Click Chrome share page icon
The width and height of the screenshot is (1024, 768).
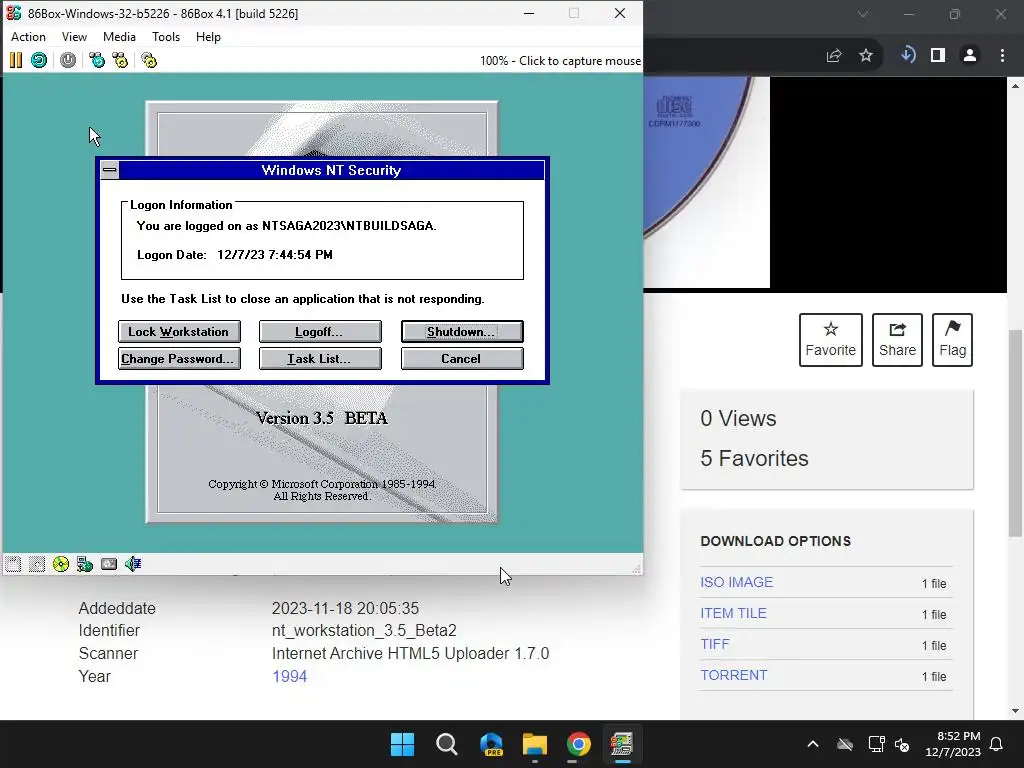click(834, 56)
